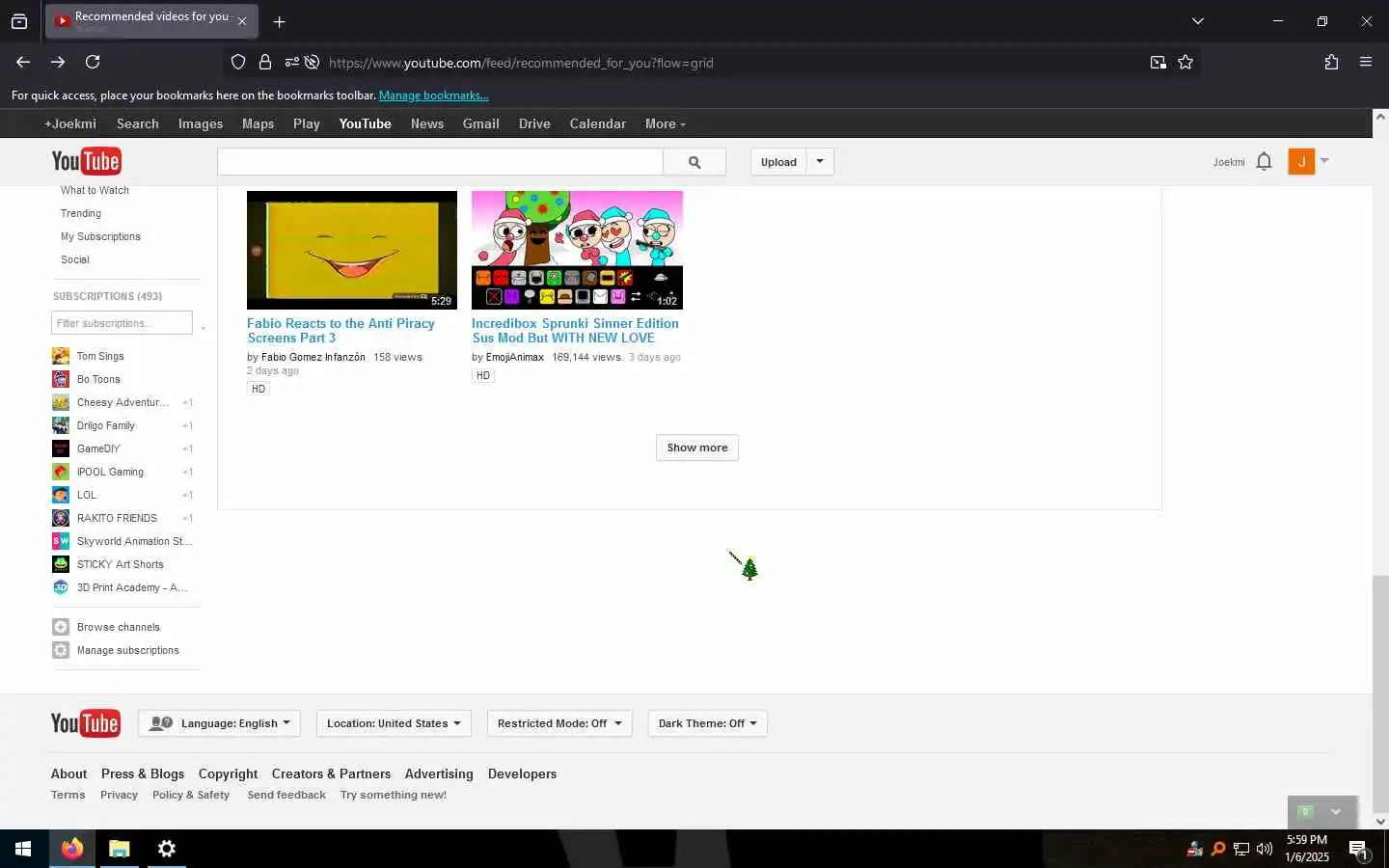Open the Fabio Reacts video thumbnail
Image resolution: width=1389 pixels, height=868 pixels.
(x=352, y=250)
